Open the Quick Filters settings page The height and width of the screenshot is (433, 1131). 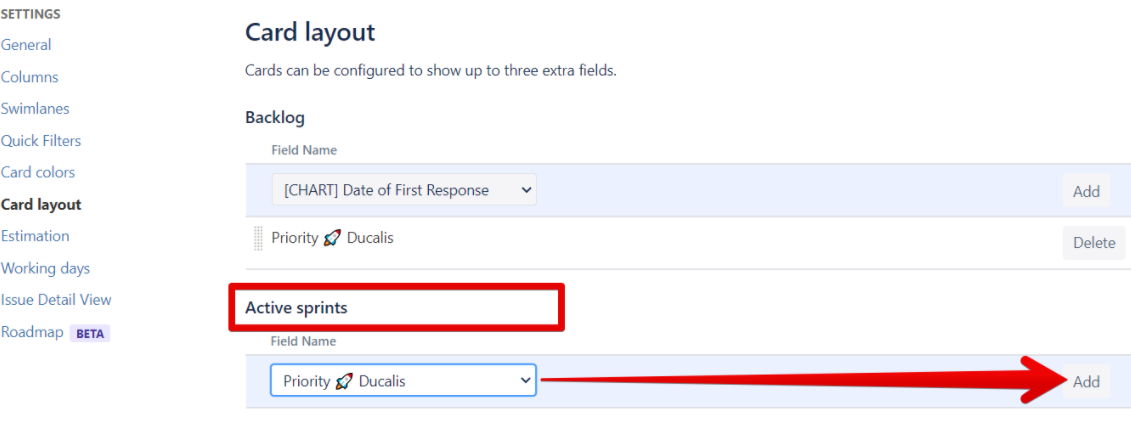tap(41, 141)
